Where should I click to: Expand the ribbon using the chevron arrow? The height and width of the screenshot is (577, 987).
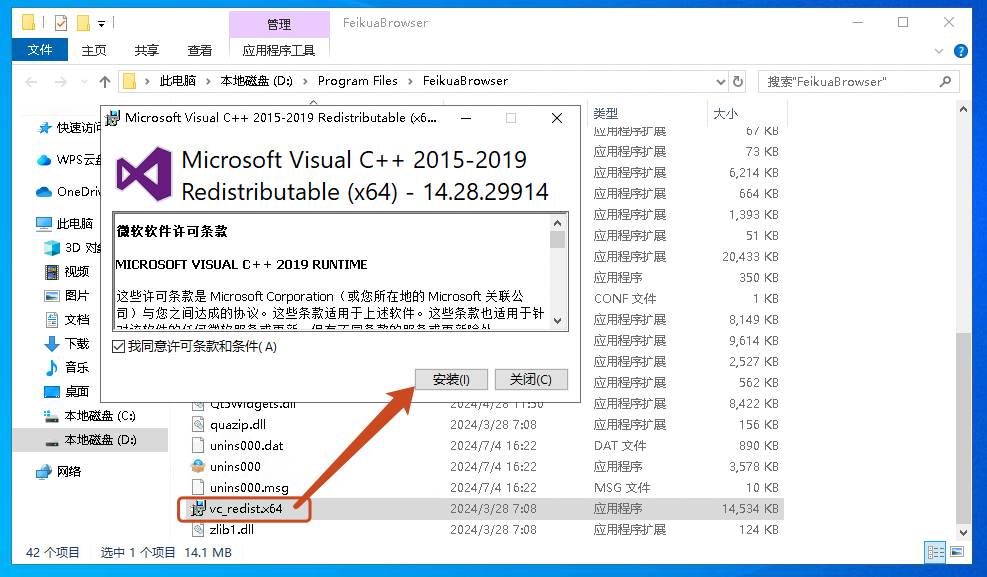click(x=941, y=50)
